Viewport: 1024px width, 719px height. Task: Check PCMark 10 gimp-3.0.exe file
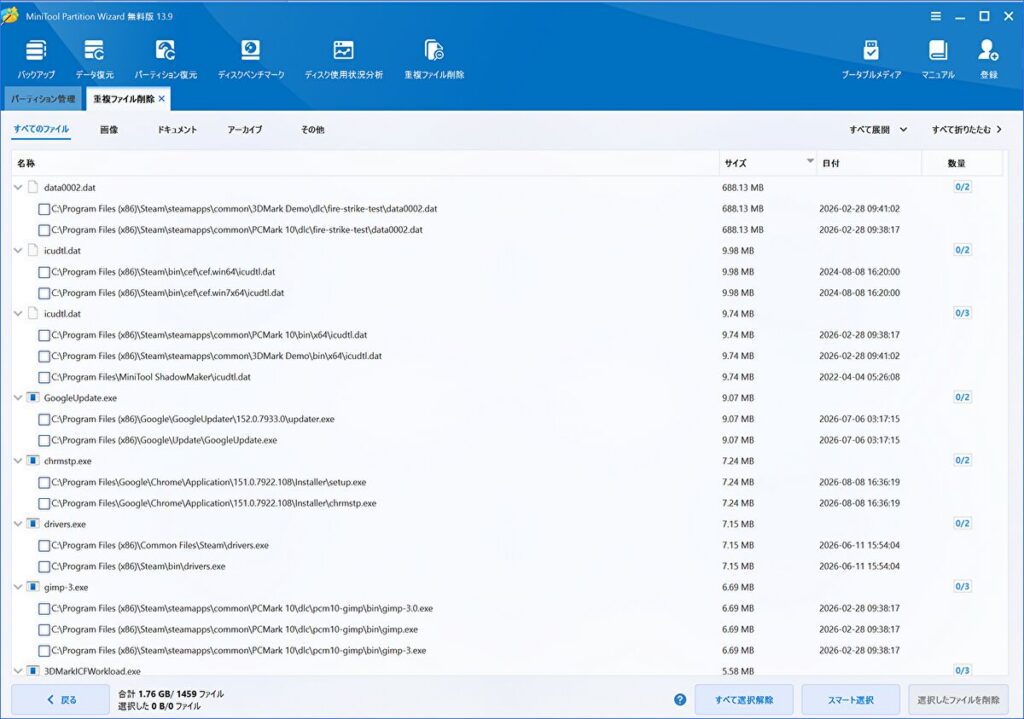[x=44, y=609]
